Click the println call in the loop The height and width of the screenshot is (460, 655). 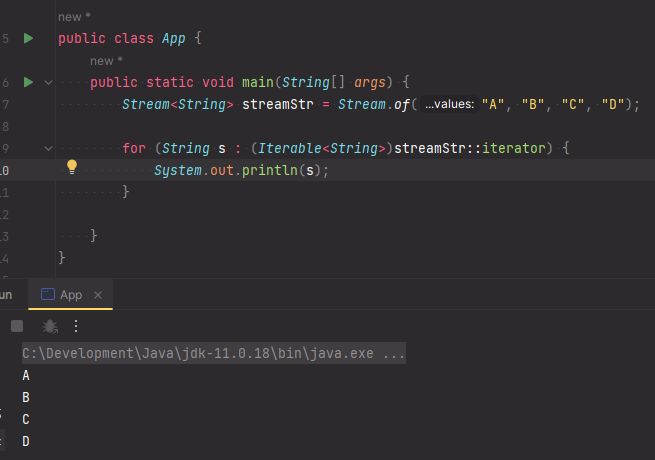click(270, 170)
